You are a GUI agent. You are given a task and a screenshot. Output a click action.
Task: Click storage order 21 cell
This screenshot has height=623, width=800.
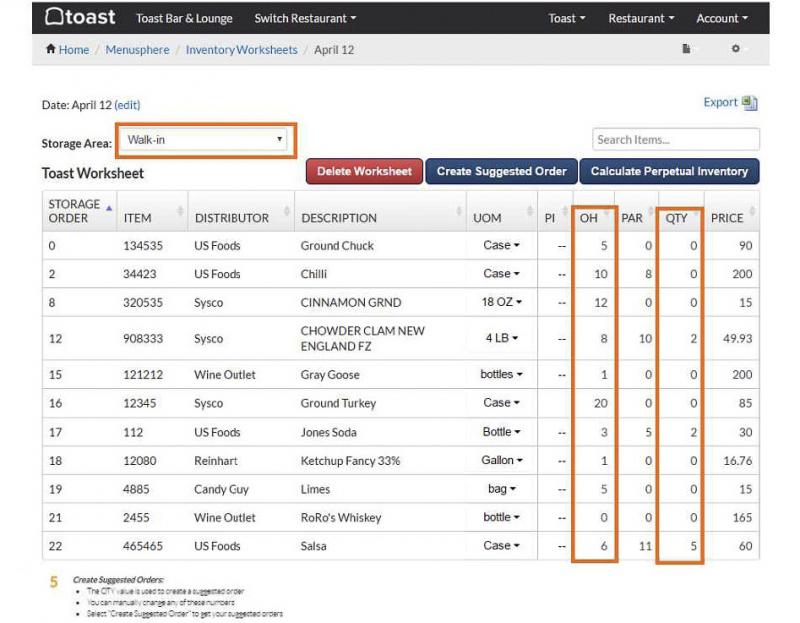pos(55,518)
